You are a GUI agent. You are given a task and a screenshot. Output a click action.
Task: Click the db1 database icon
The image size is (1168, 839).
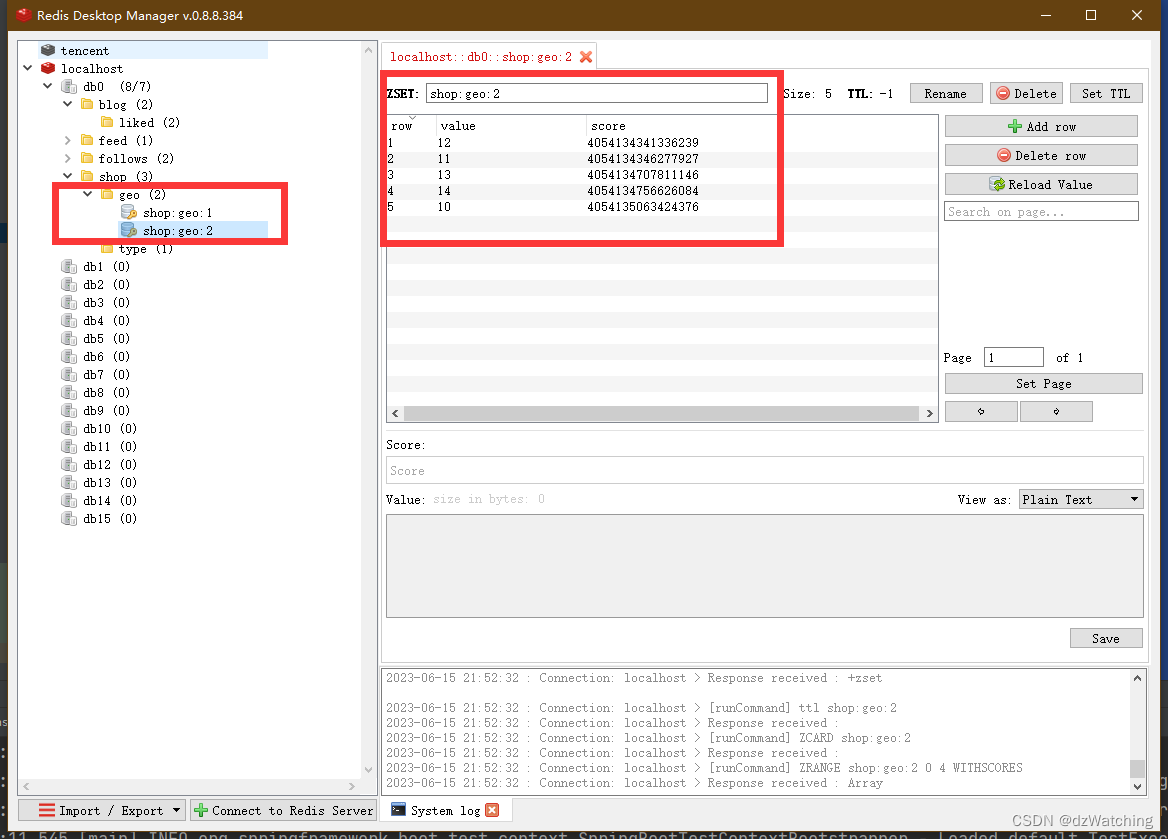69,267
